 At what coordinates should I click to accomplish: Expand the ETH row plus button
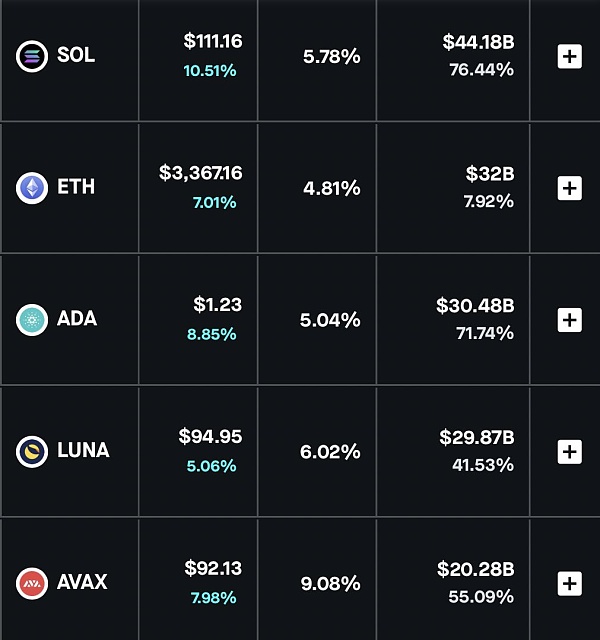(x=569, y=187)
